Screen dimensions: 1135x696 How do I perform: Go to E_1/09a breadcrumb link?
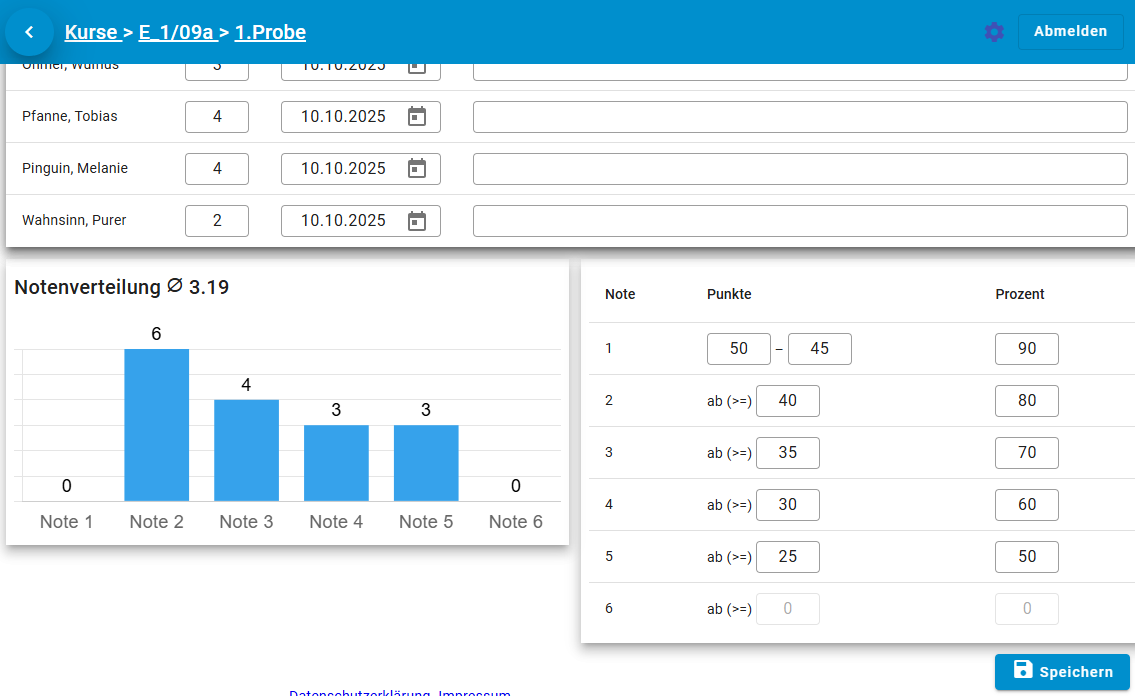point(177,33)
